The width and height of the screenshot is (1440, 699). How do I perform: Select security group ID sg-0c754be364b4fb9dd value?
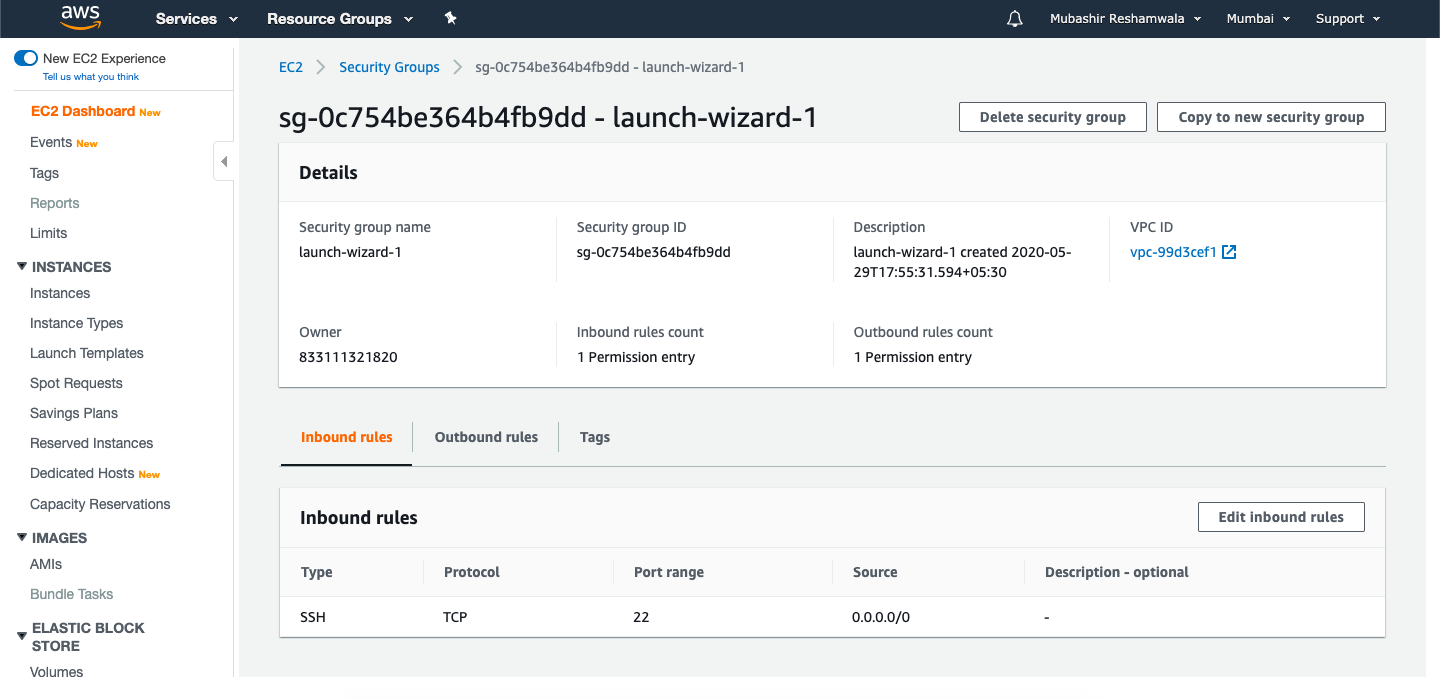pyautogui.click(x=654, y=252)
